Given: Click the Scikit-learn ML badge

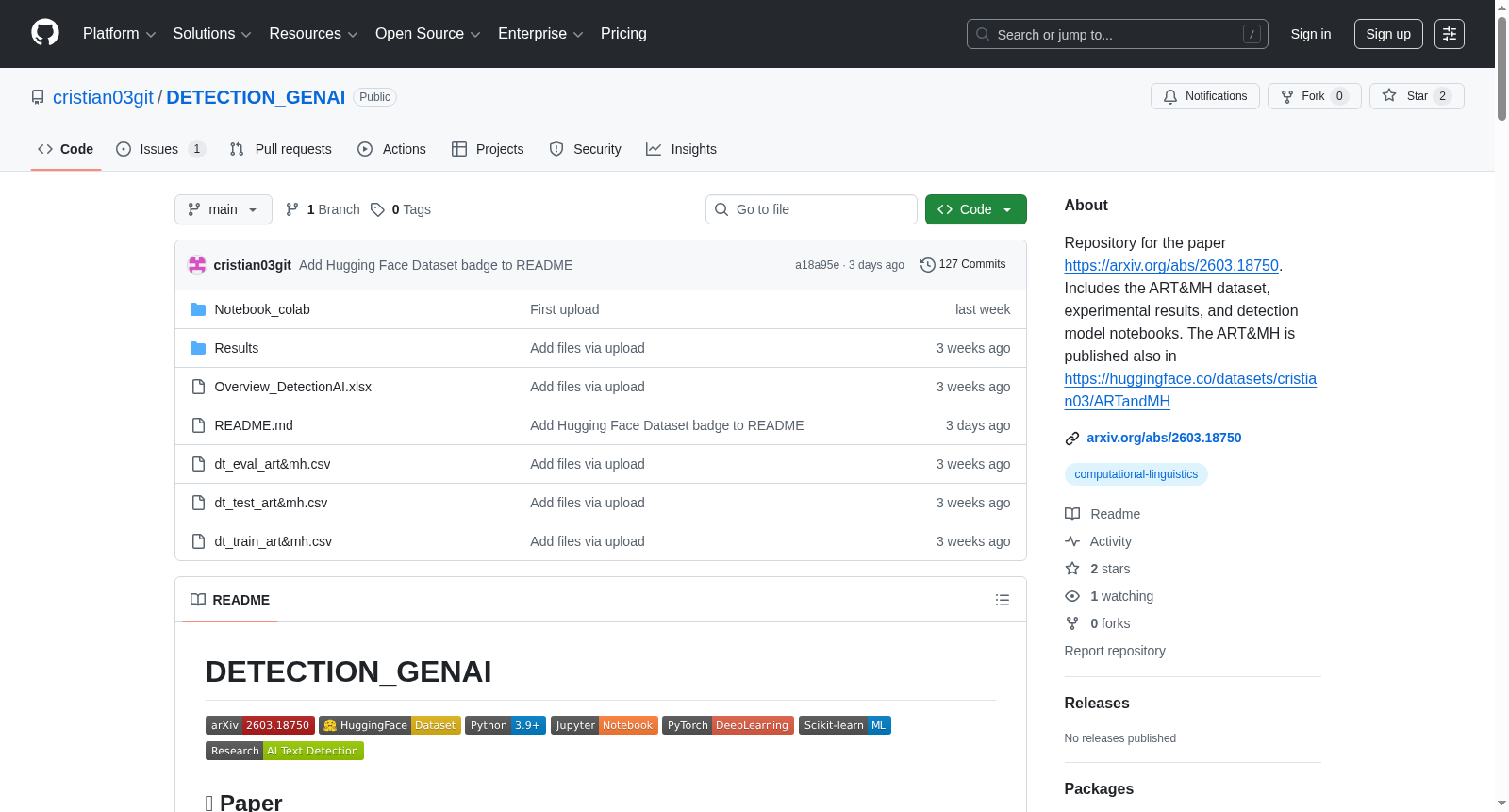Looking at the screenshot, I should (845, 725).
